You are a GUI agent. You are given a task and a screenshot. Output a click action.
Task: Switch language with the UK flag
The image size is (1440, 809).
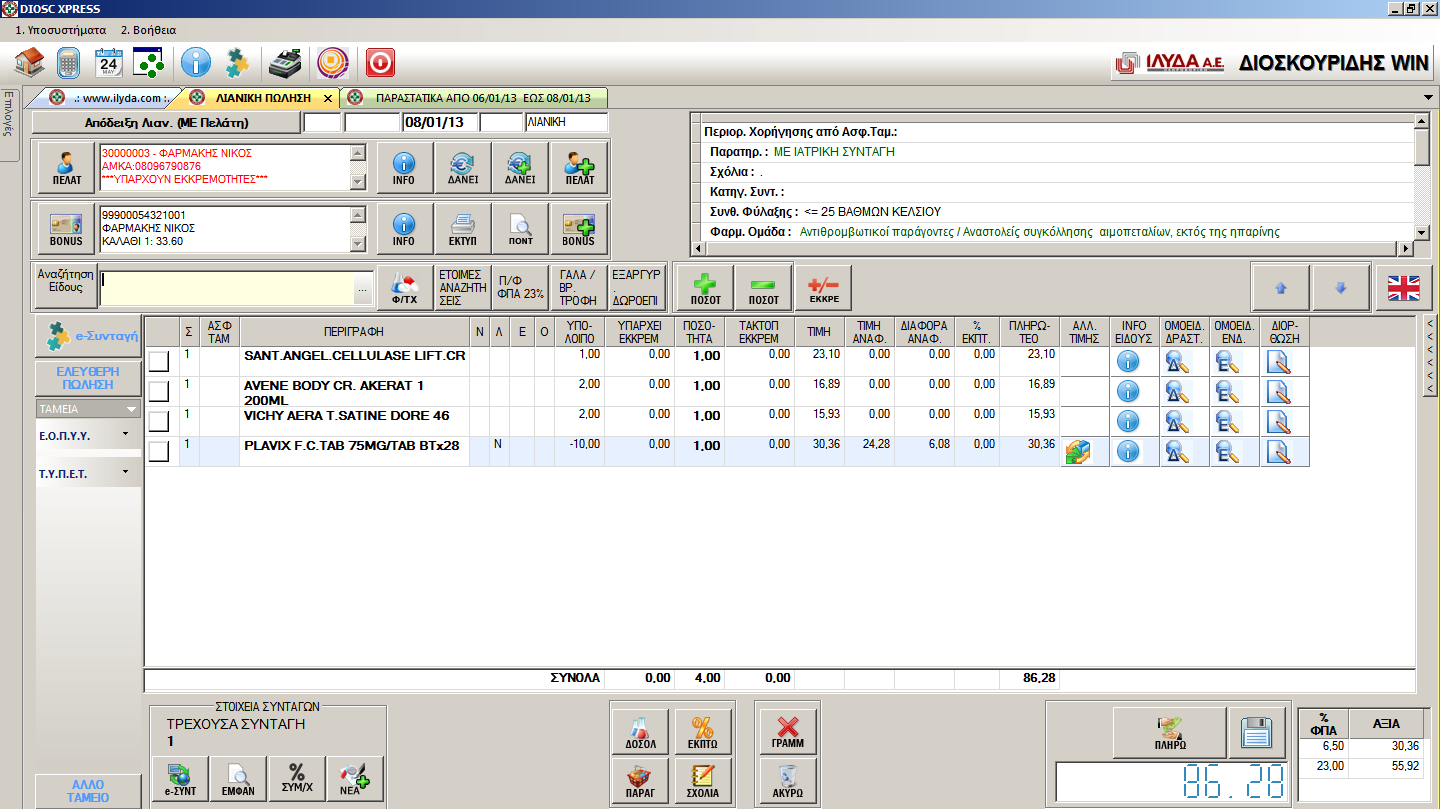coord(1403,288)
